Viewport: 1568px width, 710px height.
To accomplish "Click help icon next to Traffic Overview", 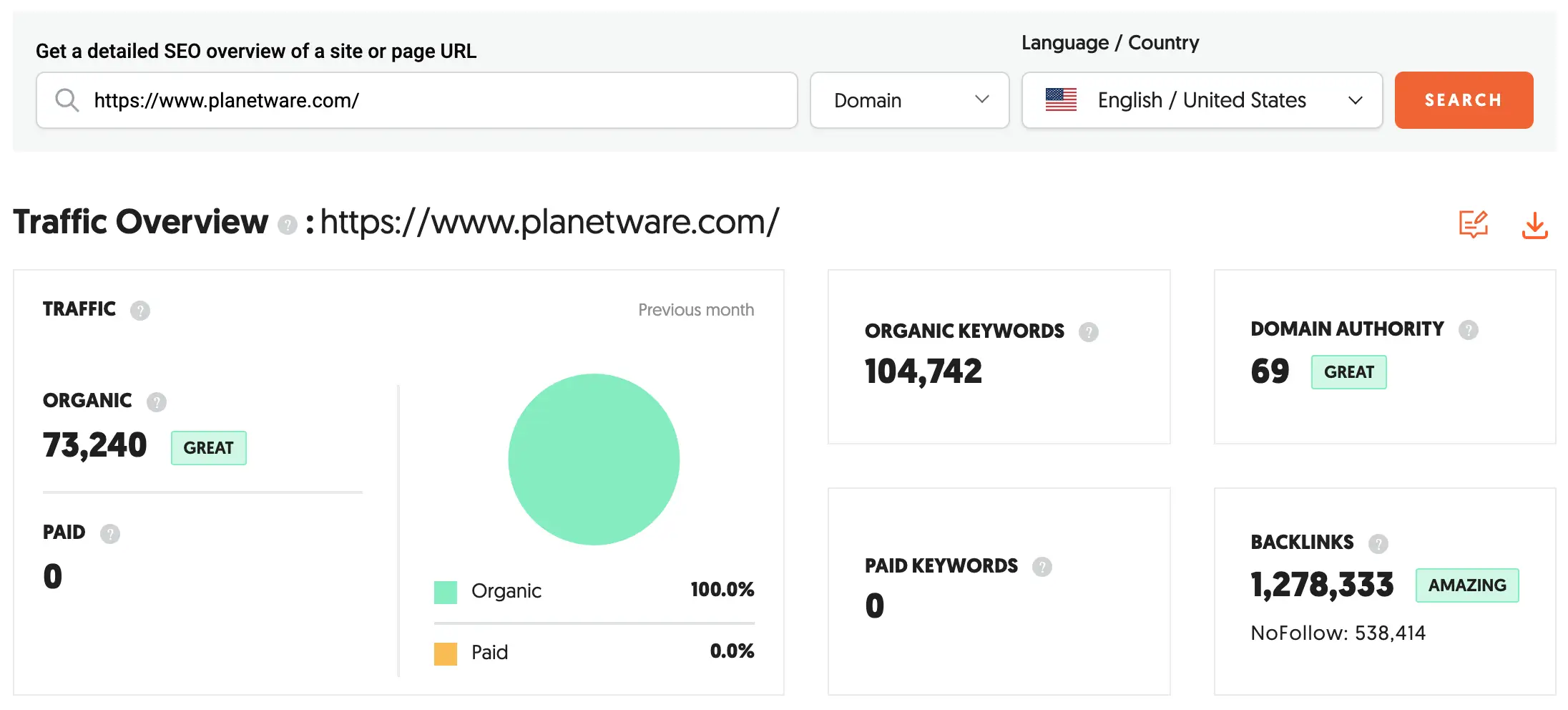I will point(287,225).
